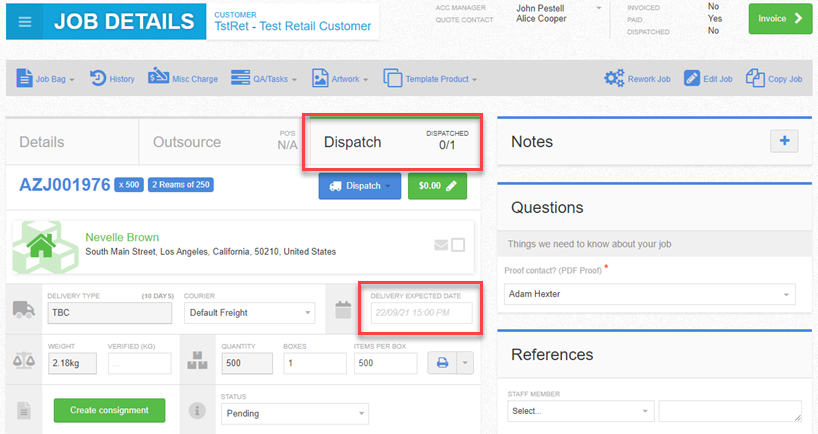This screenshot has width=818, height=434.
Task: Open the Proof contact Adam Hexter dropdown
Action: (x=649, y=294)
